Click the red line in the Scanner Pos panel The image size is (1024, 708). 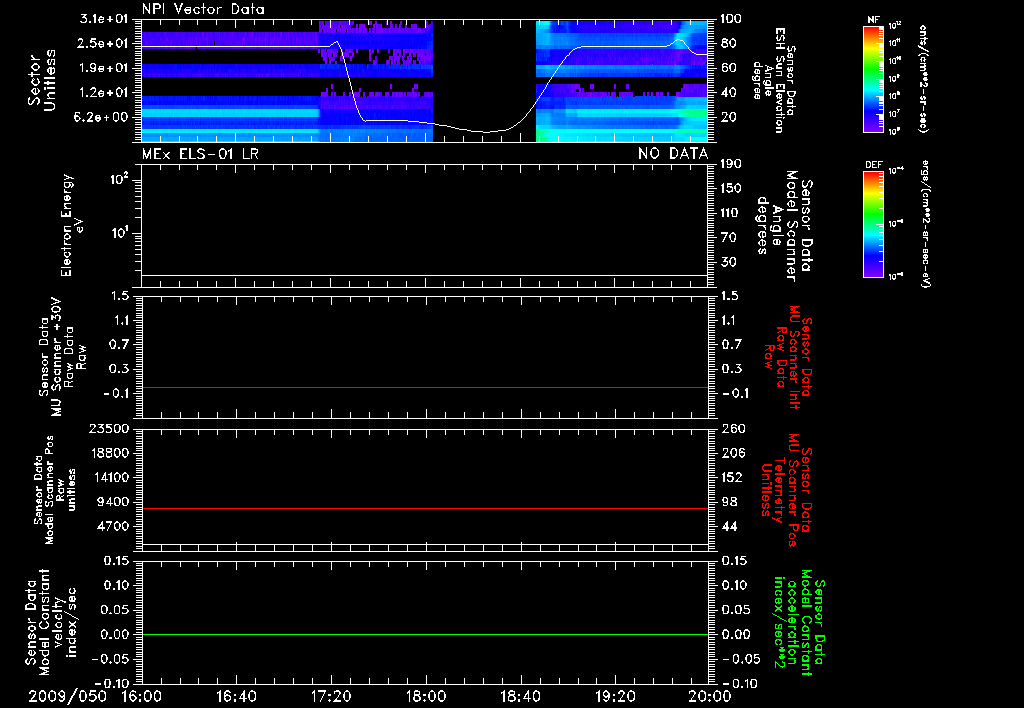pos(425,508)
